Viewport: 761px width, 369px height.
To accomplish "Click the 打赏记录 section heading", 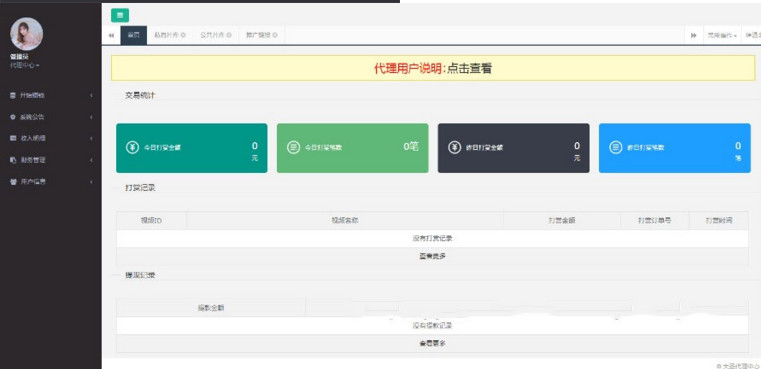I will click(x=140, y=188).
